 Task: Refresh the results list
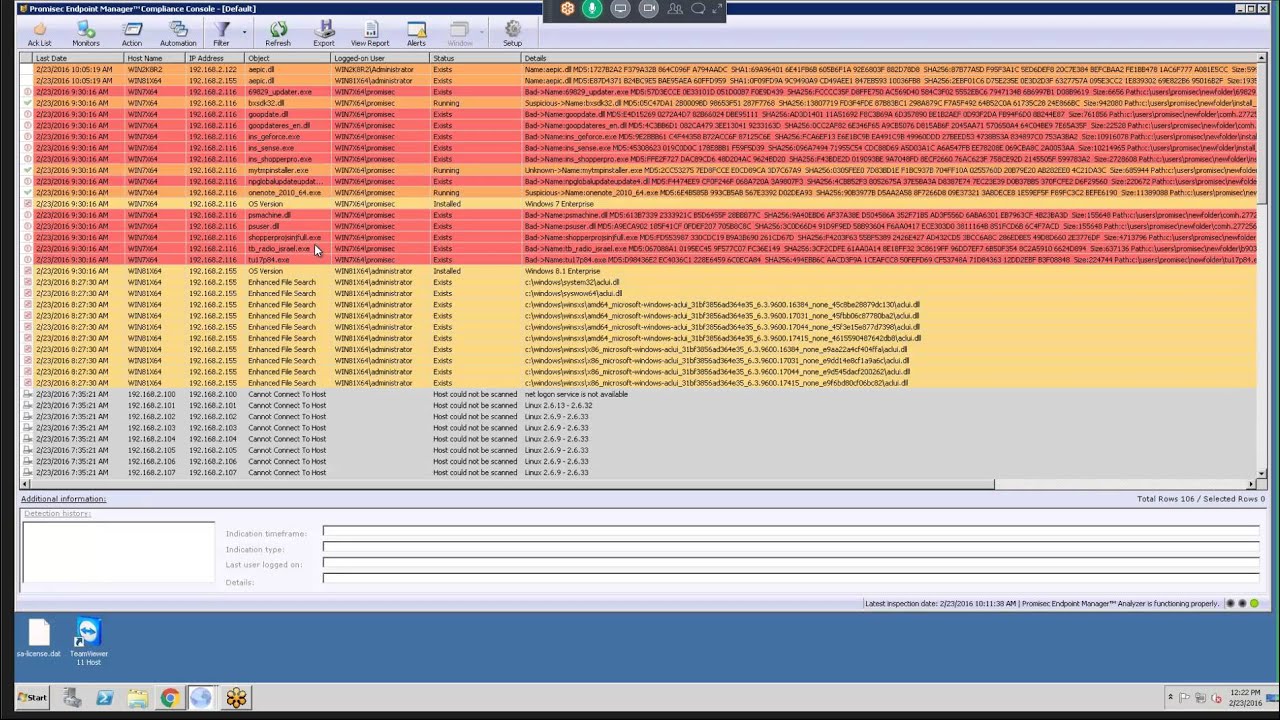278,34
